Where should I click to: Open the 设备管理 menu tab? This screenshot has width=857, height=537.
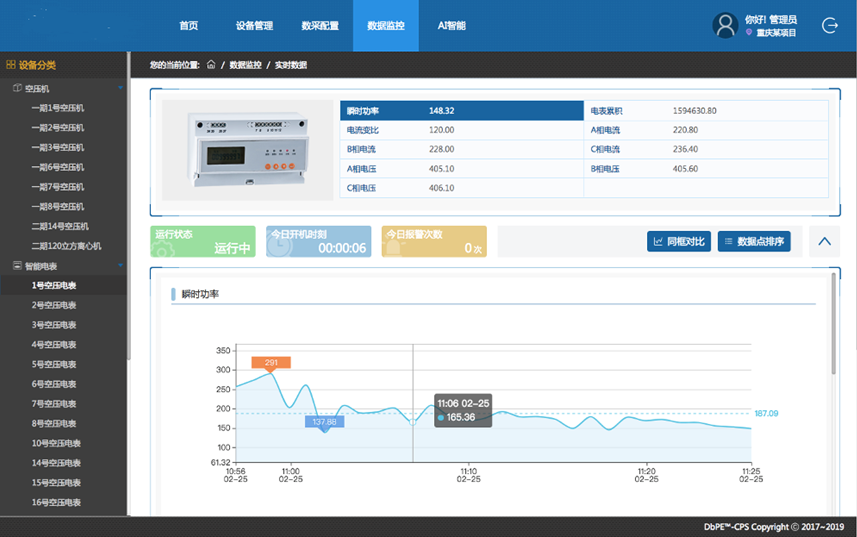point(254,26)
